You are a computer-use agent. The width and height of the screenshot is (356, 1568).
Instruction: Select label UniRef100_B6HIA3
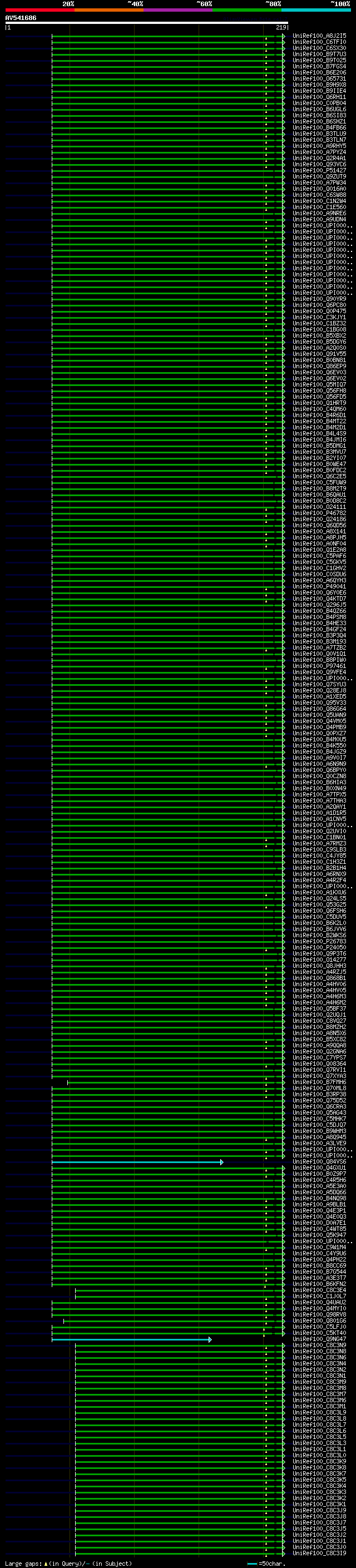pyautogui.click(x=319, y=782)
